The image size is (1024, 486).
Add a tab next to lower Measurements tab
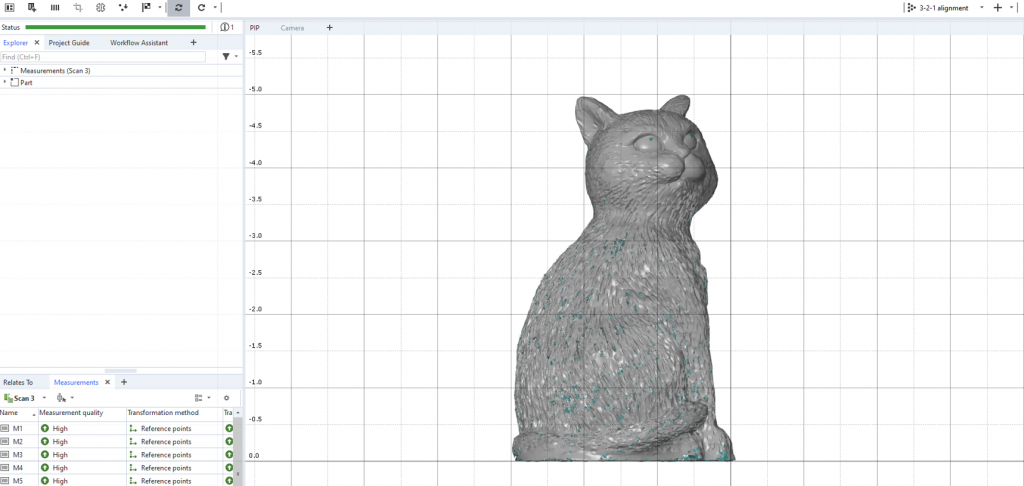[x=124, y=382]
